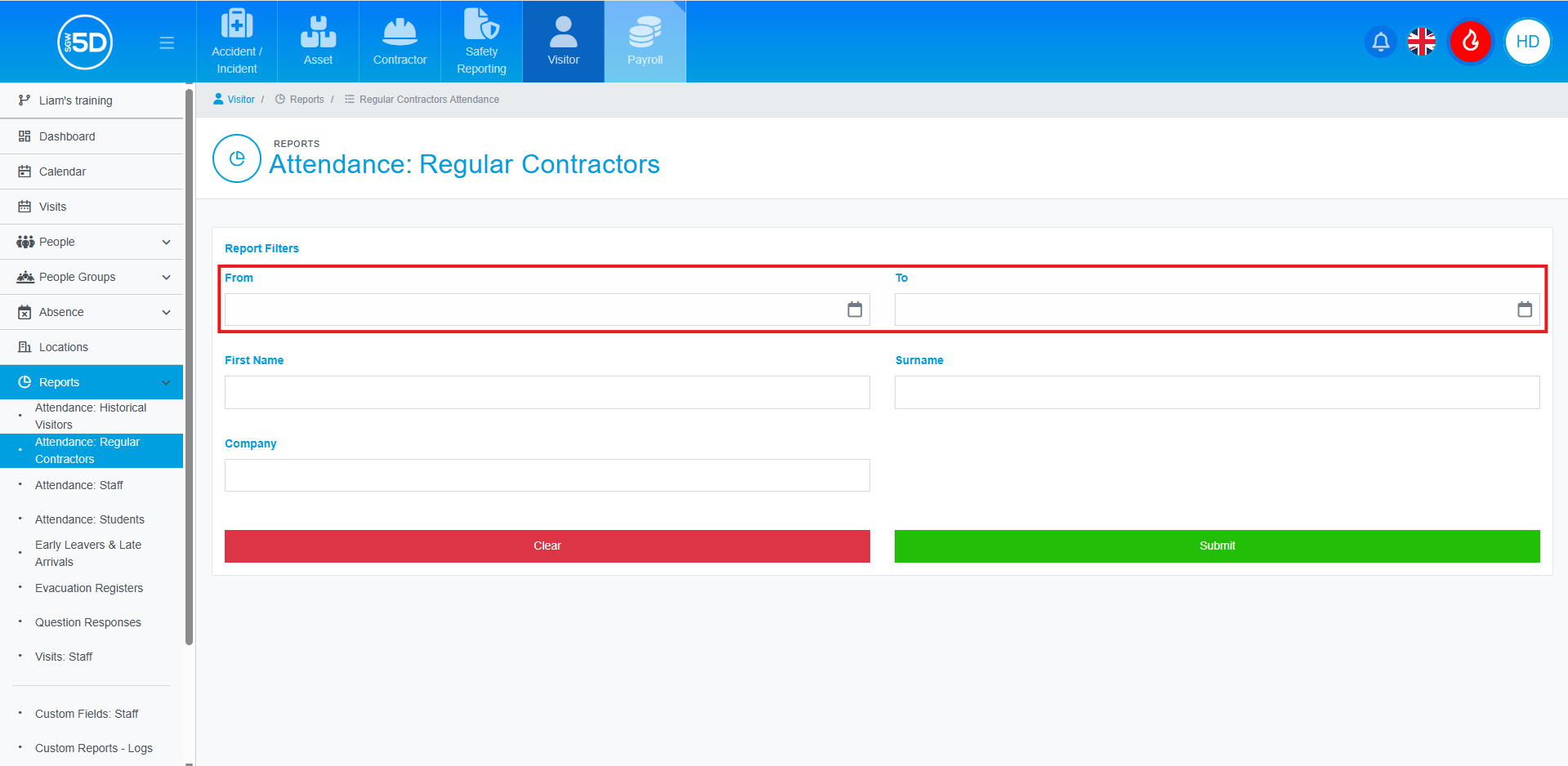1568x766 pixels.
Task: Click the Report Filters heading
Action: pos(261,248)
